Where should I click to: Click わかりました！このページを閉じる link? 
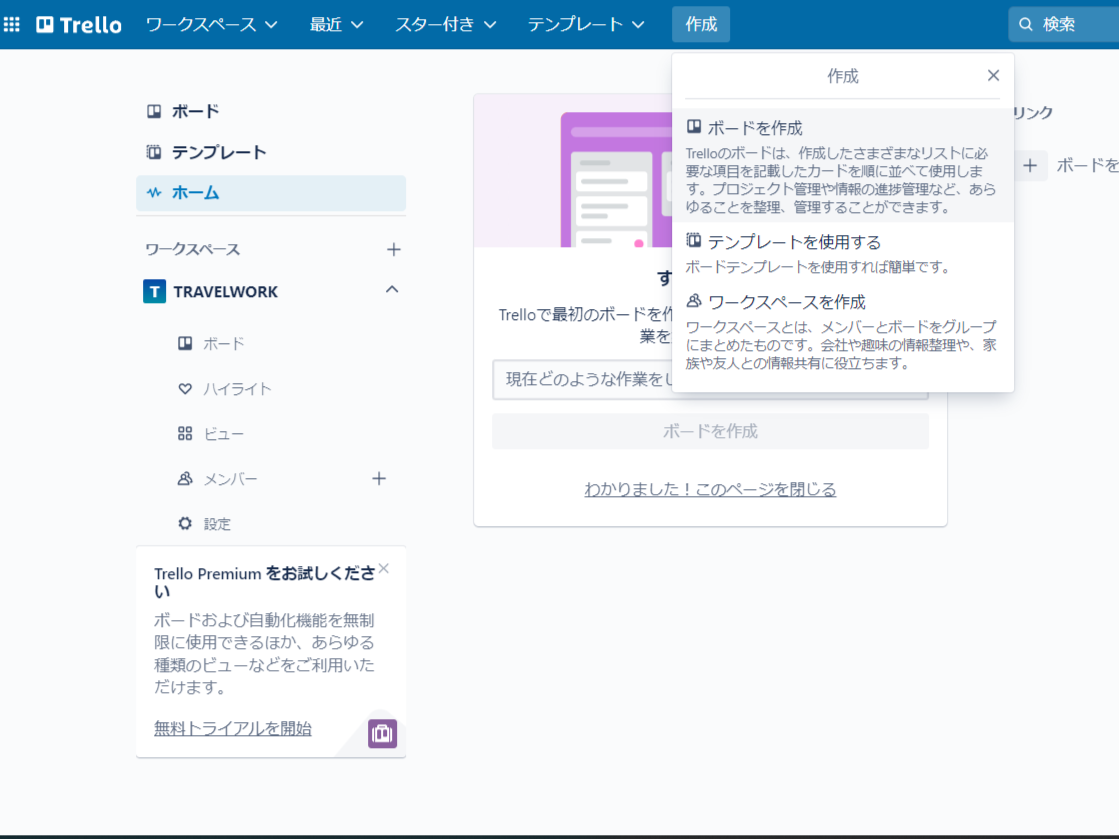point(710,489)
